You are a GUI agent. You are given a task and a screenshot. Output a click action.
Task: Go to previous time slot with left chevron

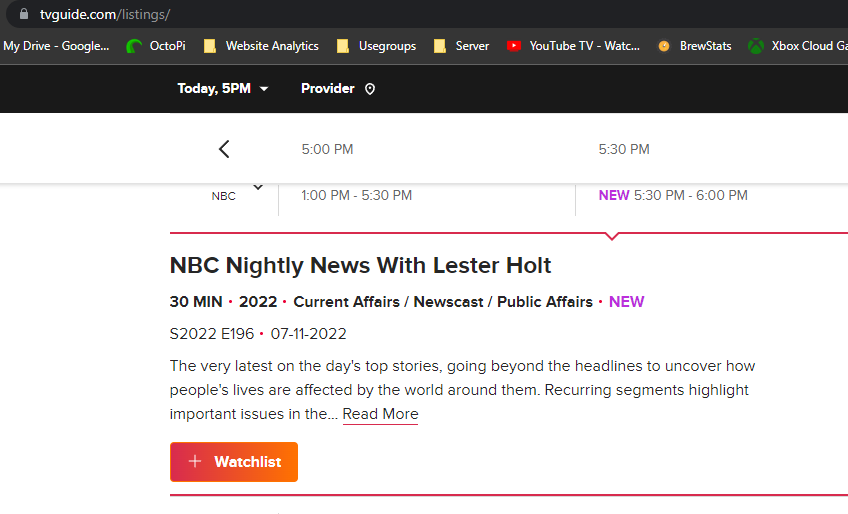224,149
